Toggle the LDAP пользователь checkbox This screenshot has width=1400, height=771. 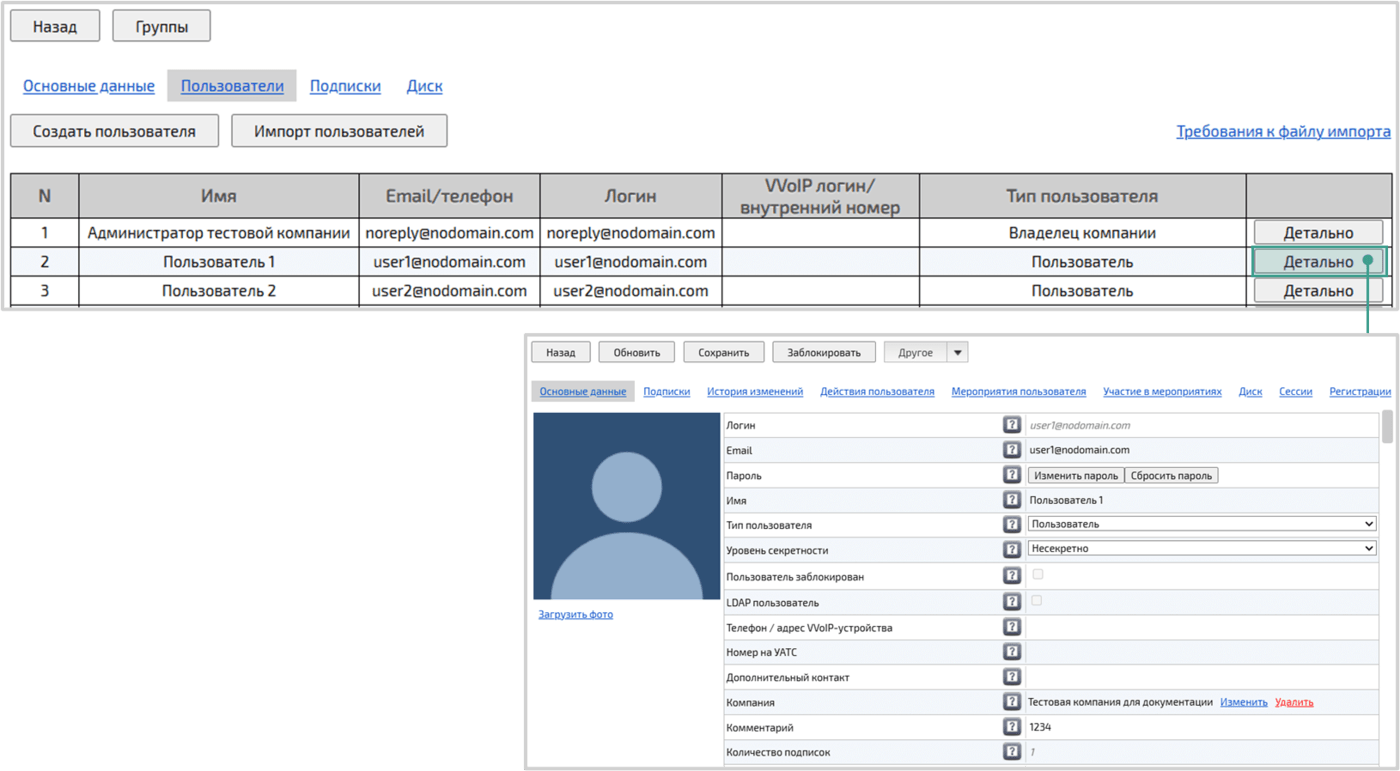tap(1038, 600)
